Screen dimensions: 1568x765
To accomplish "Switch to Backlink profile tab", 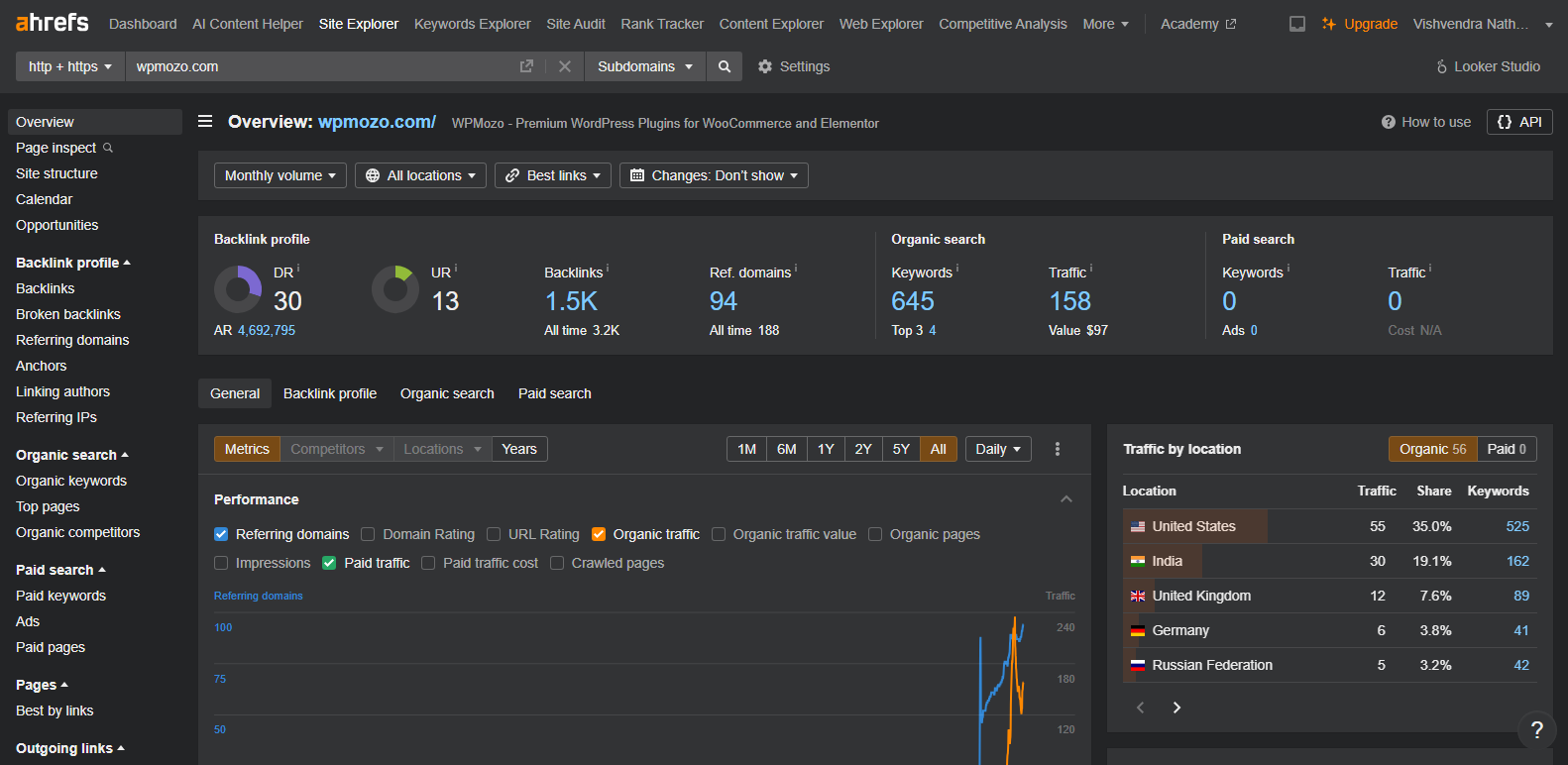I will pos(330,393).
